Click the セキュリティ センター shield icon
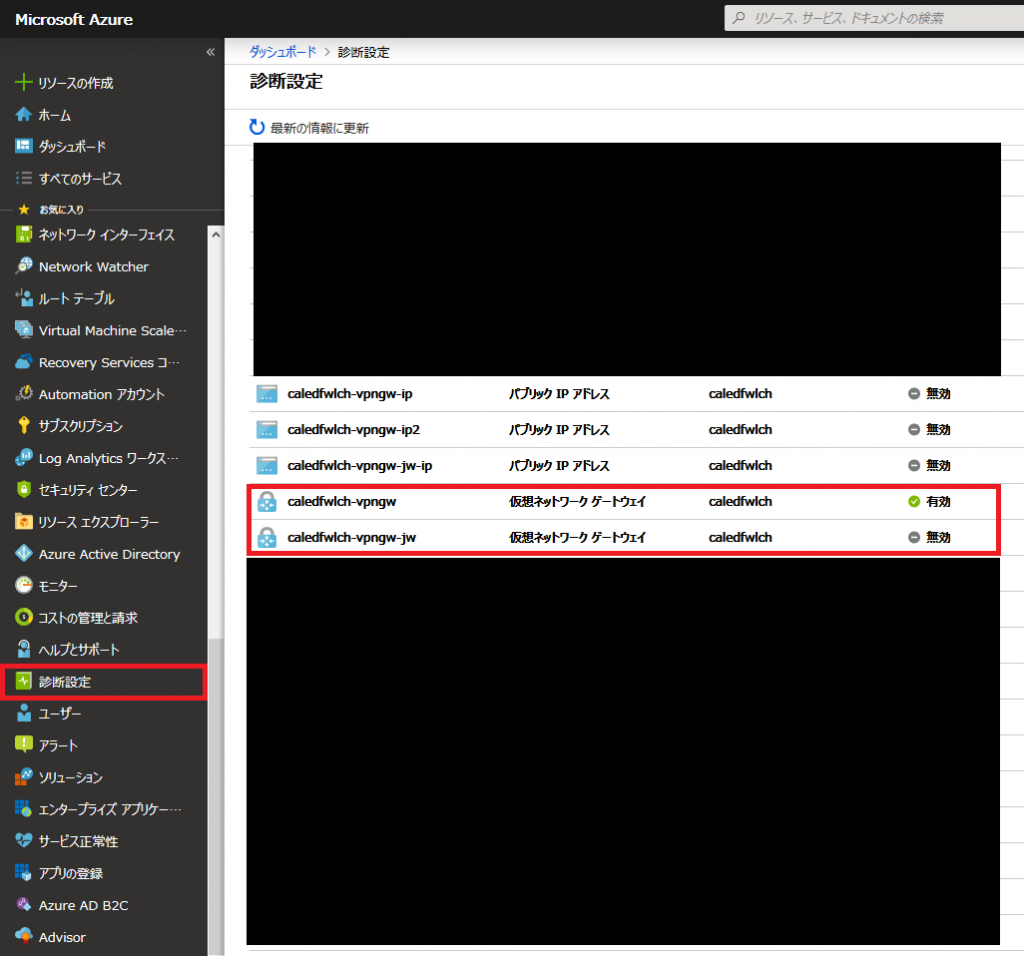 24,489
